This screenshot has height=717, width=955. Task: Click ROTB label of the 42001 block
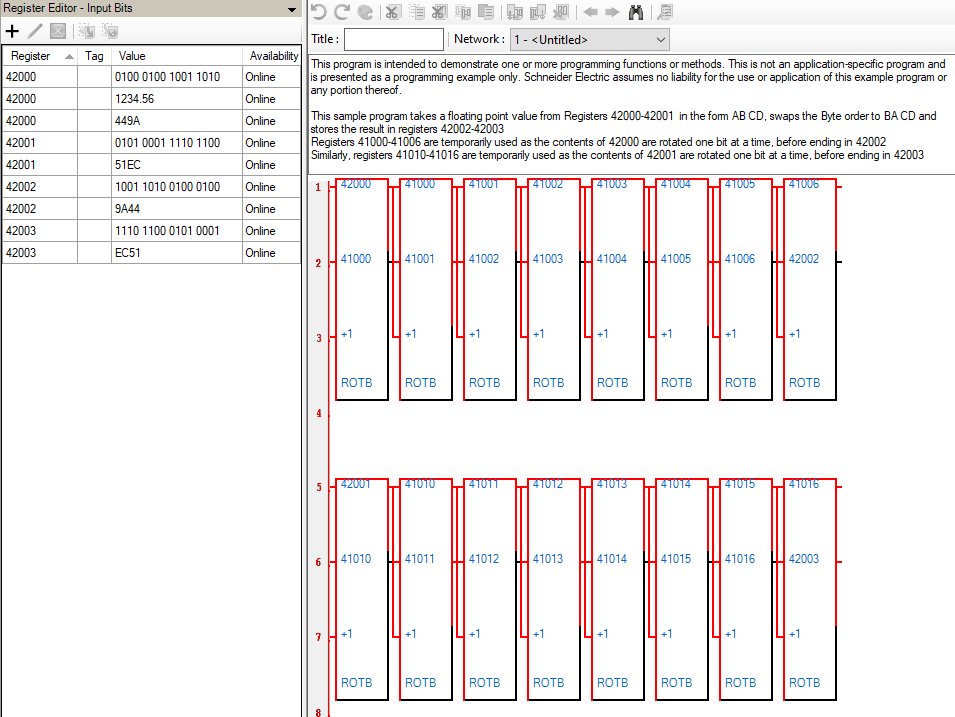[356, 682]
